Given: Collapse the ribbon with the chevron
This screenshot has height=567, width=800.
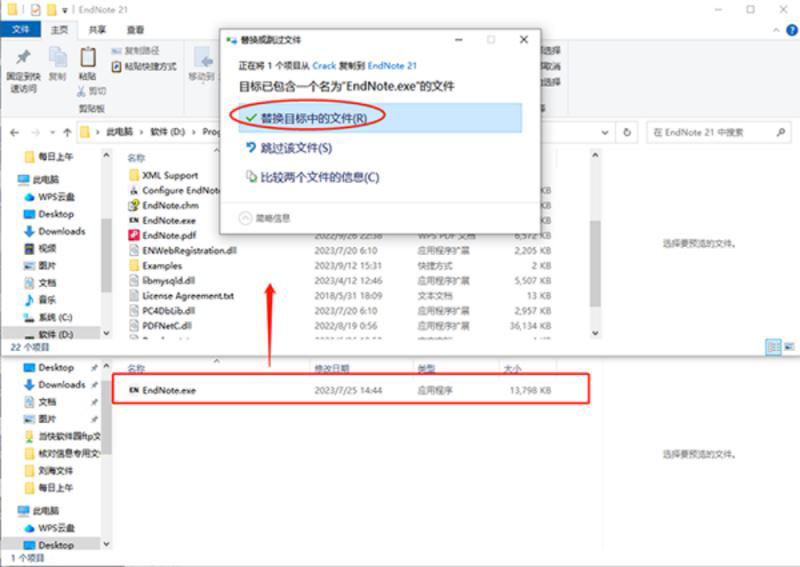Looking at the screenshot, I should 776,30.
